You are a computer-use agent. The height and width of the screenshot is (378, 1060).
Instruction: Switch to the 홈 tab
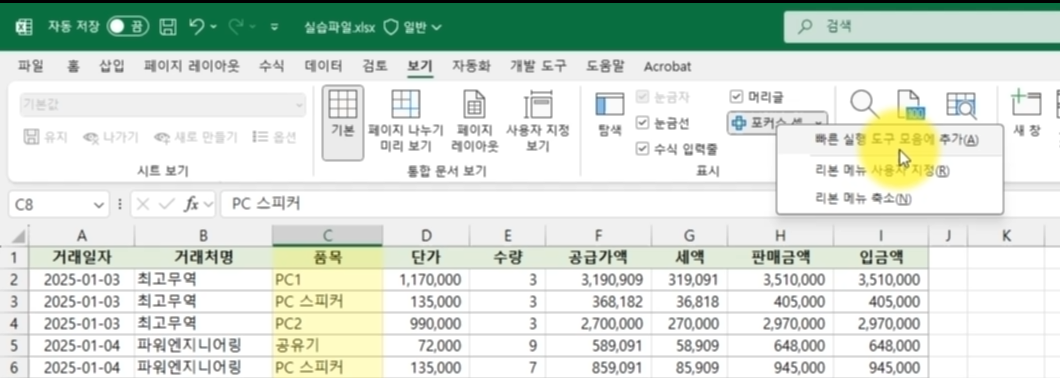tap(72, 66)
